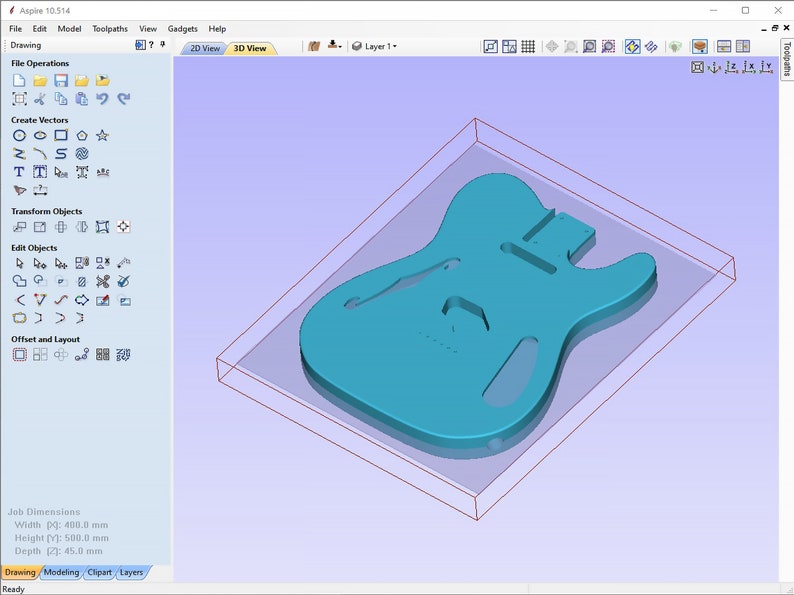Screen dimensions: 794x595
Task: Expand the Toolpaths side panel tab
Action: 786,59
